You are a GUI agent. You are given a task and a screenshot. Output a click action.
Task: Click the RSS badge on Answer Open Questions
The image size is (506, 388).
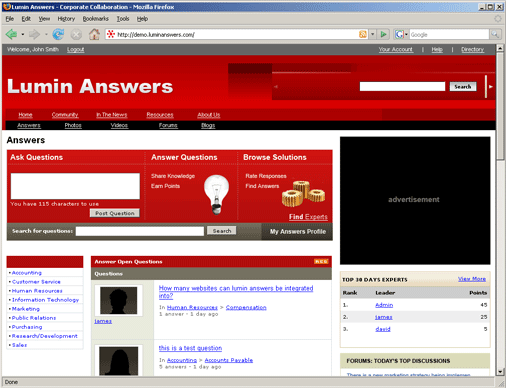321,262
